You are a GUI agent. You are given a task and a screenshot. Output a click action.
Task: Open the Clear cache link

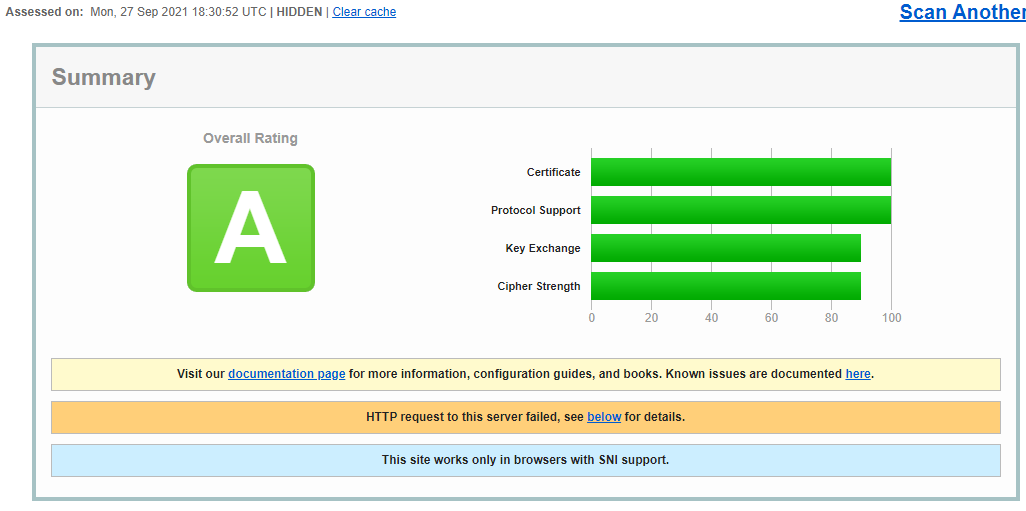click(x=364, y=12)
